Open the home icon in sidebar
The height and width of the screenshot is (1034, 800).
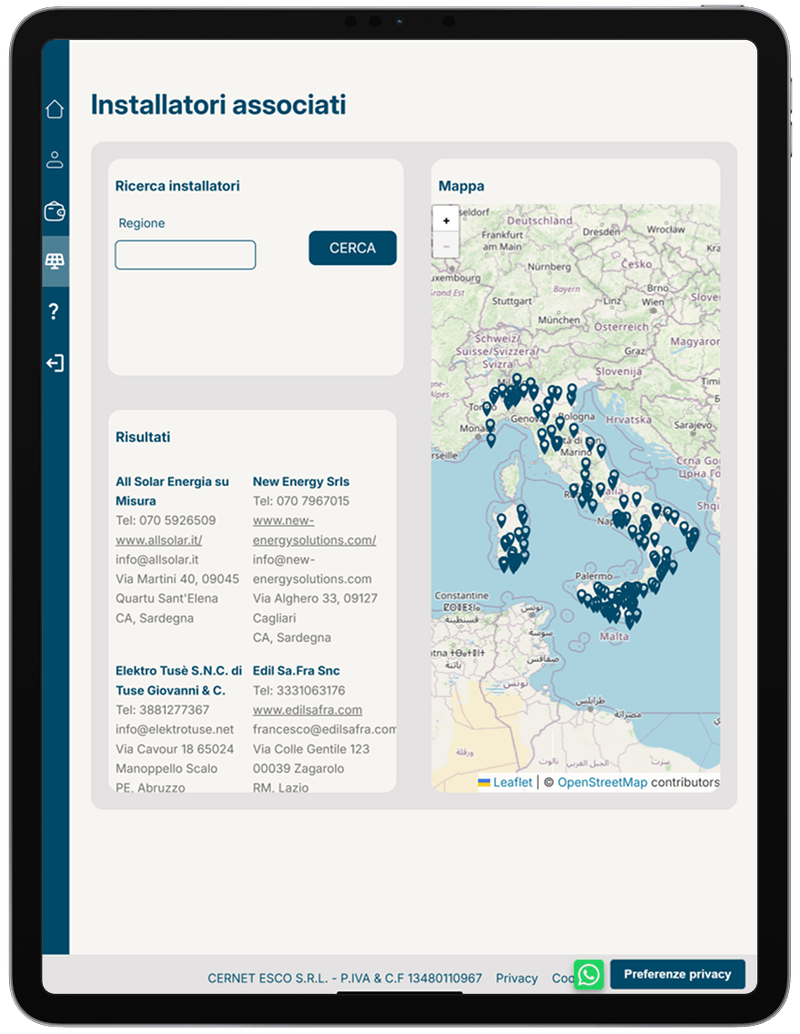(x=55, y=109)
